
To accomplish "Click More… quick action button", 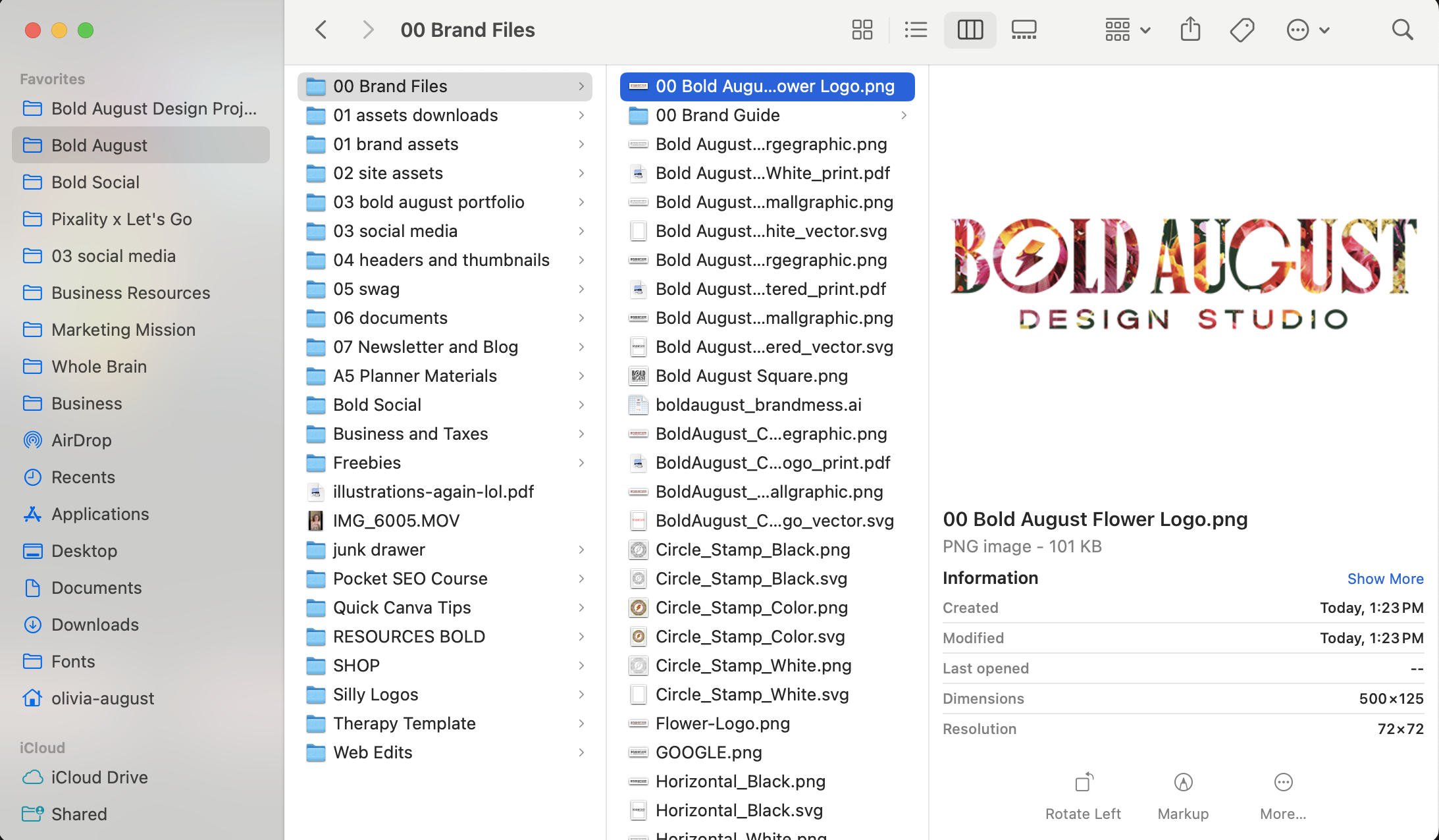I will pyautogui.click(x=1283, y=795).
